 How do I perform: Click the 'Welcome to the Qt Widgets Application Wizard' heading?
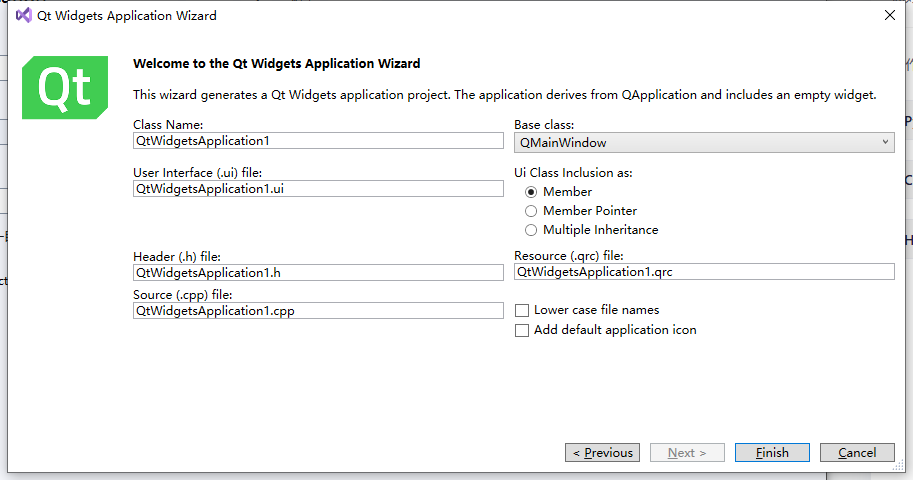(x=277, y=63)
